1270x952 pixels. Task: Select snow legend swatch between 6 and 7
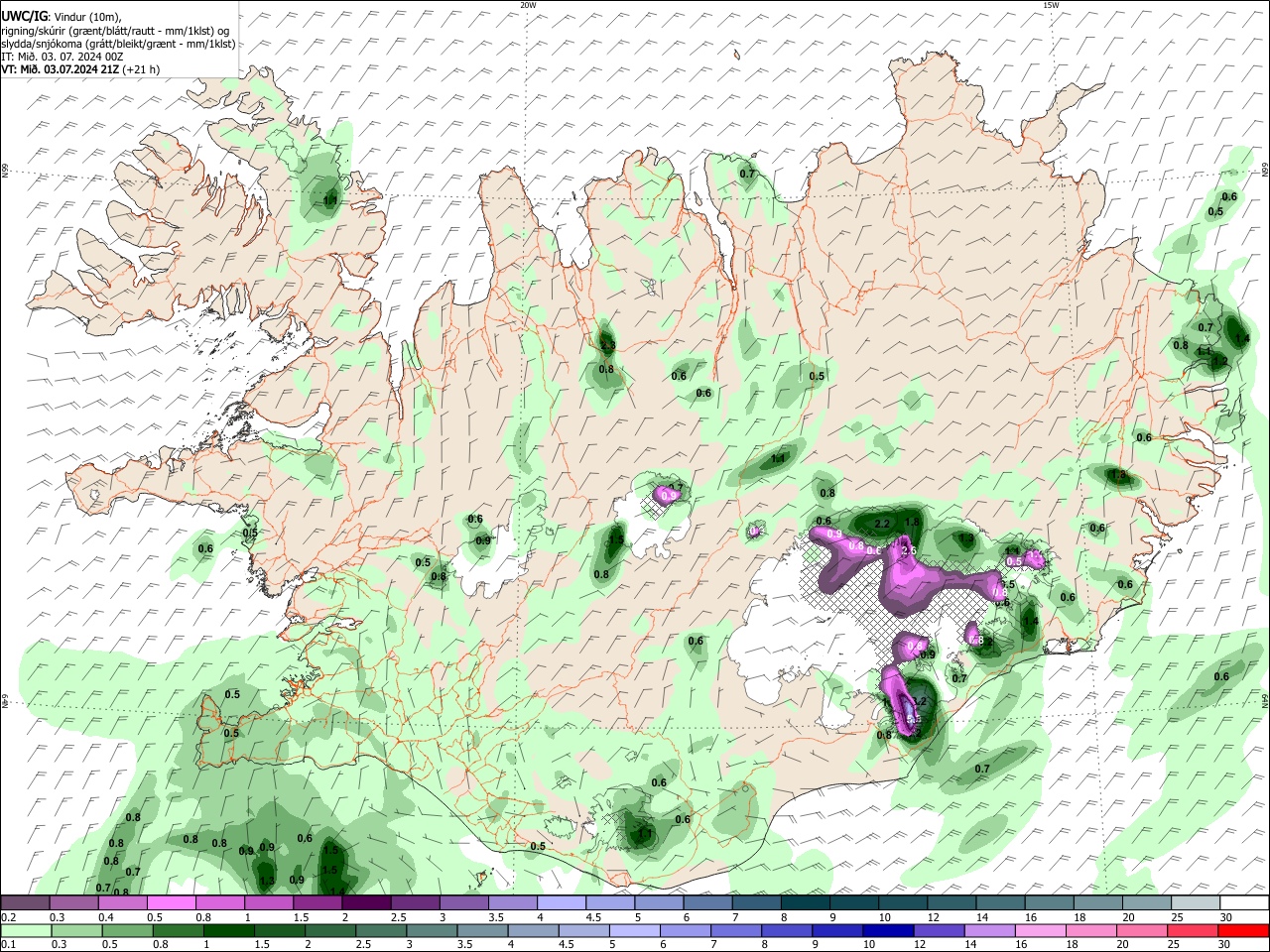(x=708, y=902)
